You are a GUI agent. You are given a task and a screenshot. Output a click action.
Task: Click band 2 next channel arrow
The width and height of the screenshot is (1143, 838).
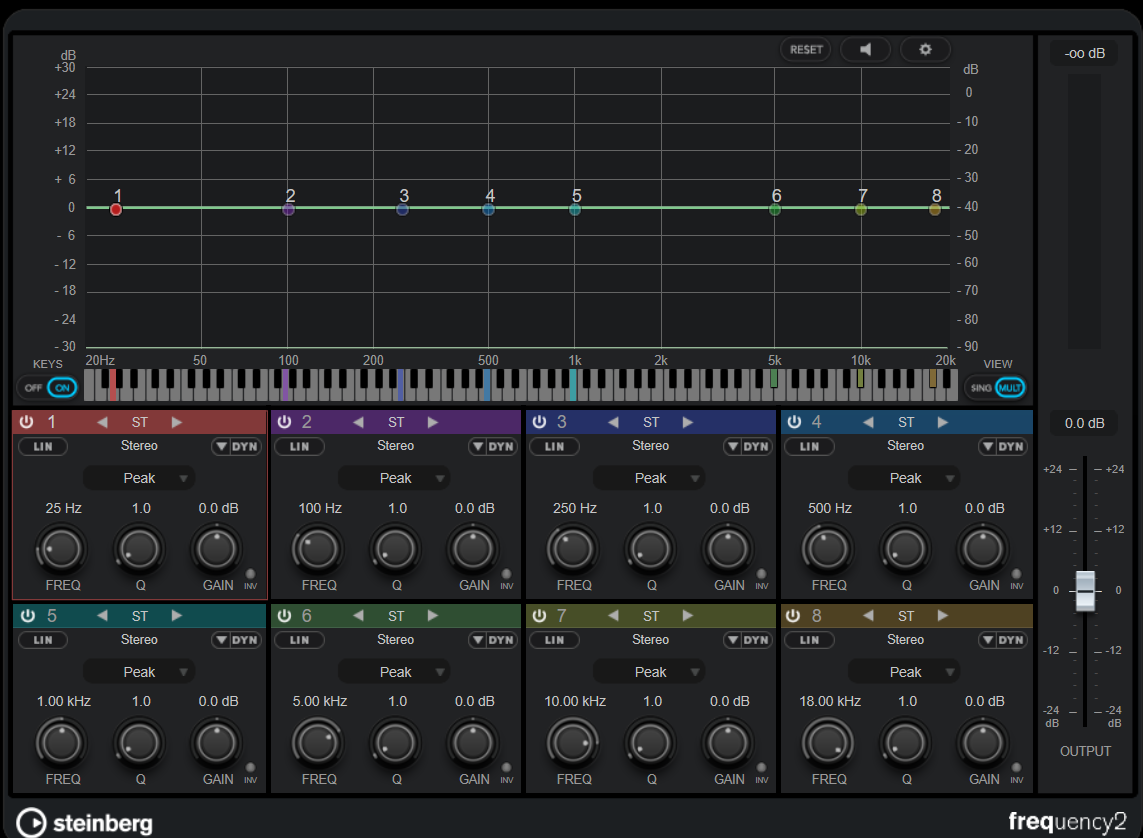tap(432, 422)
